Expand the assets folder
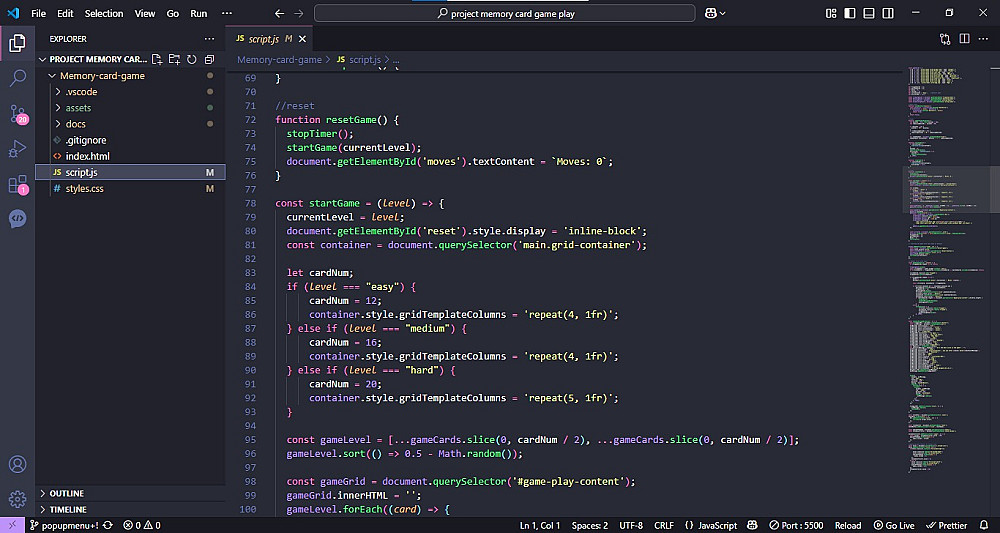Image resolution: width=1000 pixels, height=533 pixels. (78, 108)
